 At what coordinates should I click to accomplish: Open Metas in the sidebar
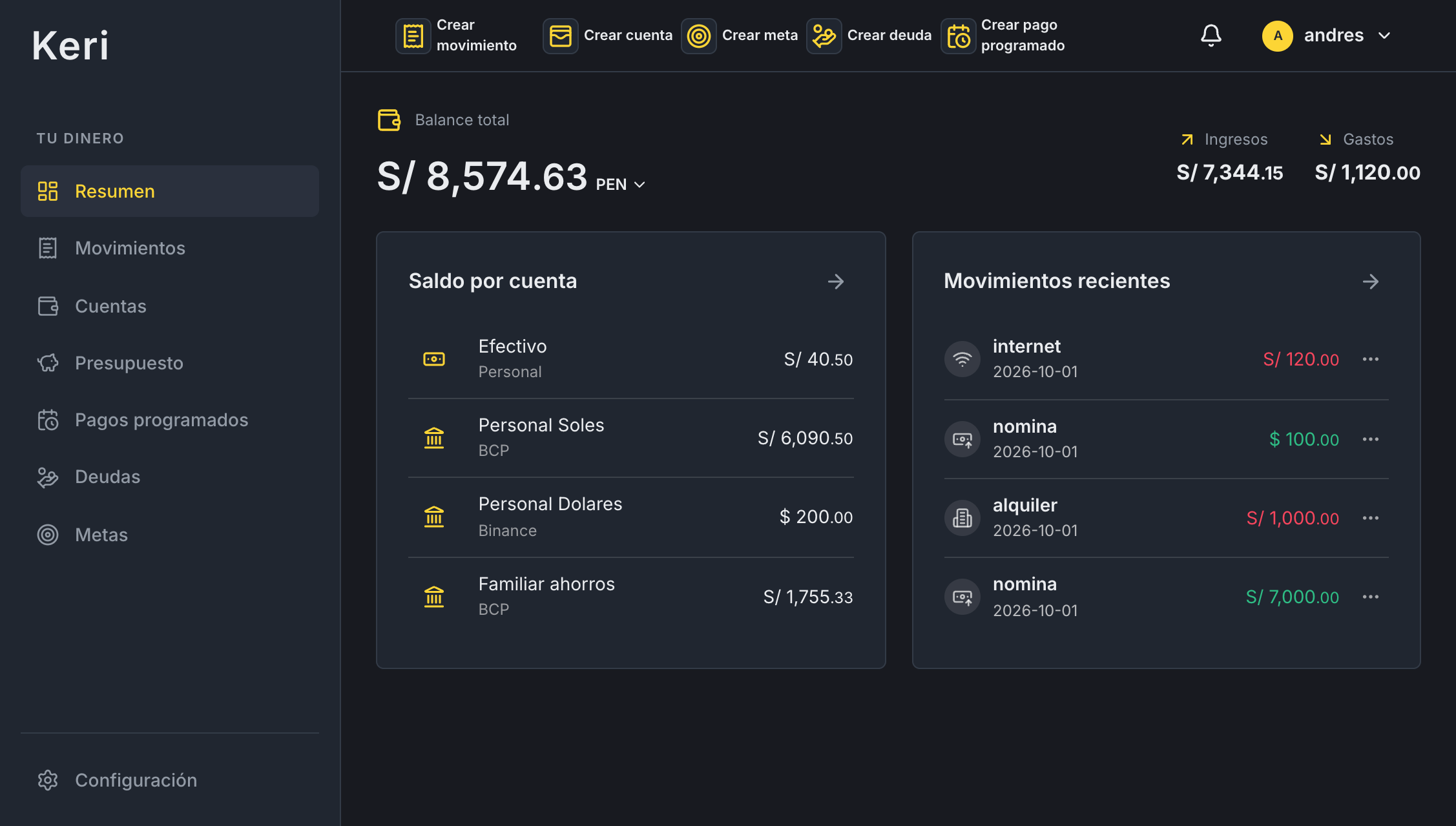pos(170,535)
